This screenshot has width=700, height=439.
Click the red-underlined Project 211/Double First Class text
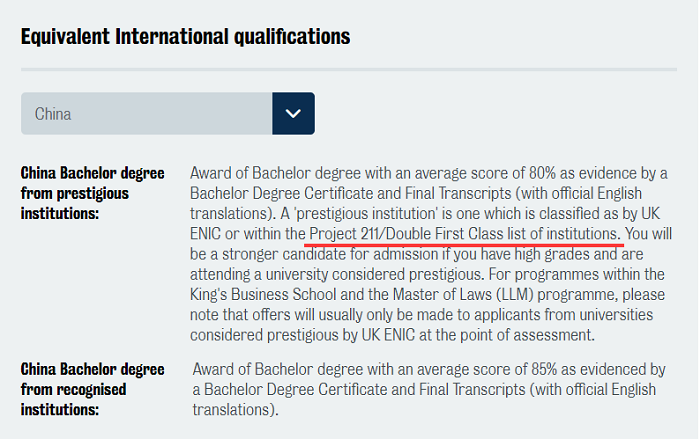[x=463, y=234]
